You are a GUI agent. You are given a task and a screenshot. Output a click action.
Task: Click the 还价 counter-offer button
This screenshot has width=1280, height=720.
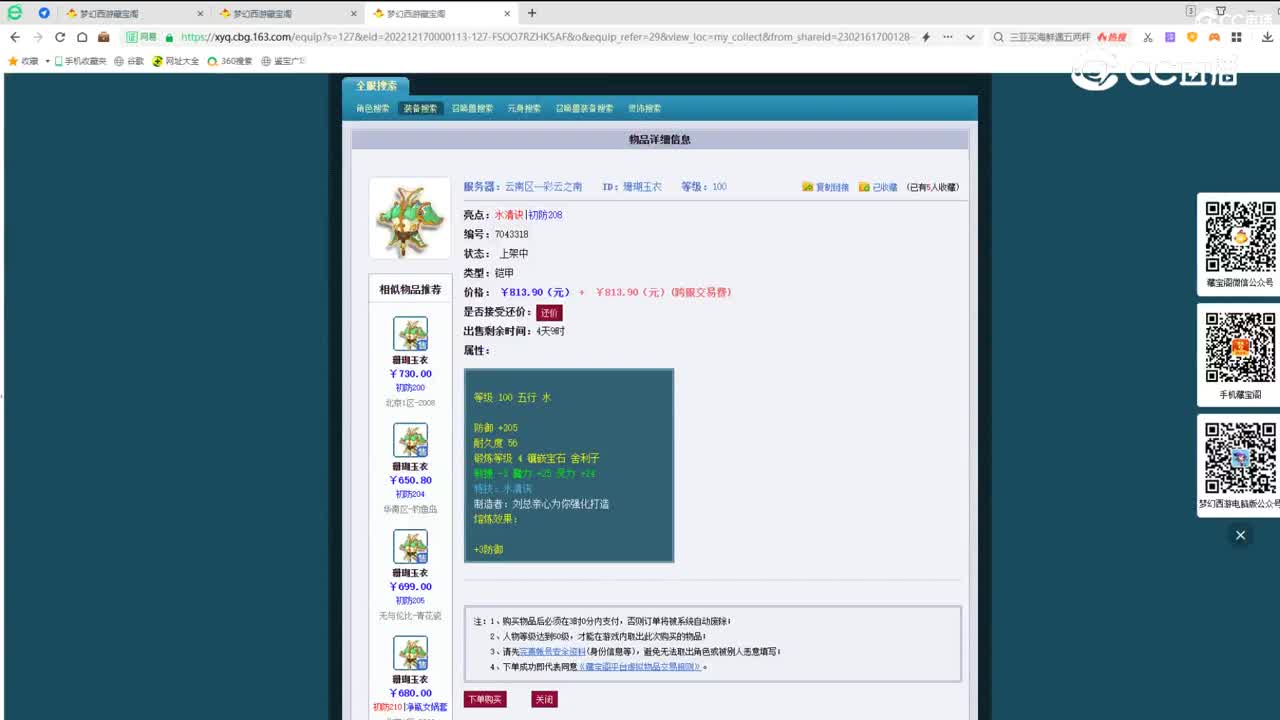(549, 312)
